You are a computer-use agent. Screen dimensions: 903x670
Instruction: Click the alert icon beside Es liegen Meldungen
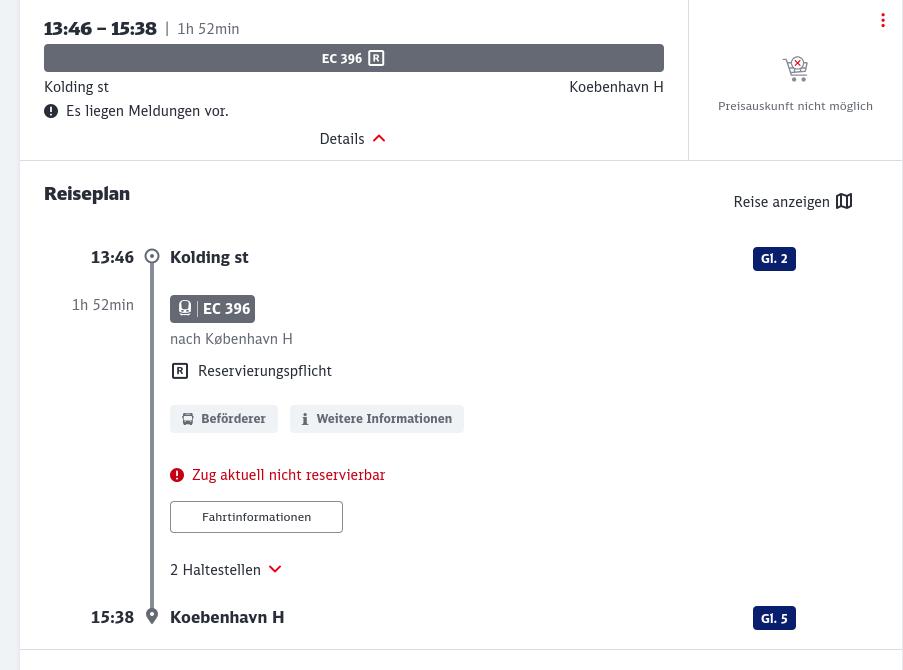(51, 111)
